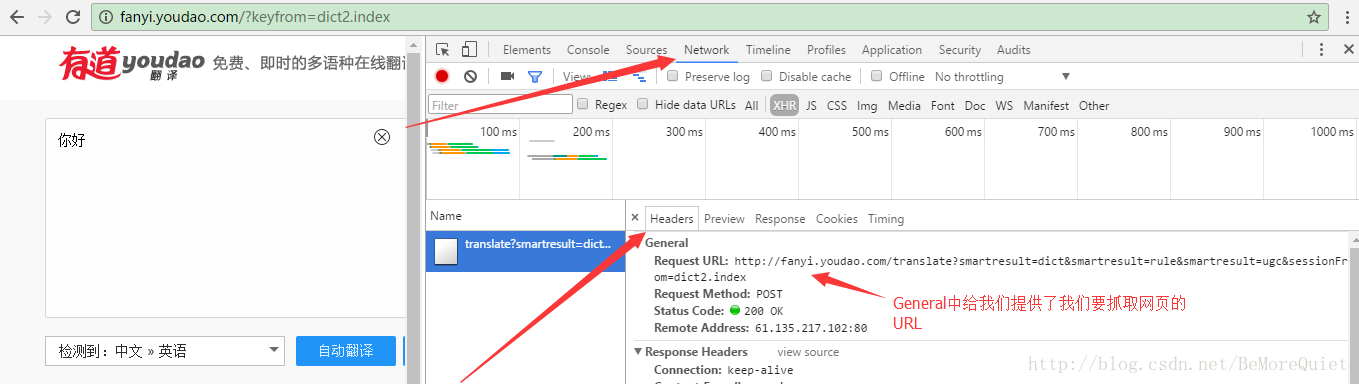Filter requests by CSS
The width and height of the screenshot is (1359, 384).
[837, 105]
